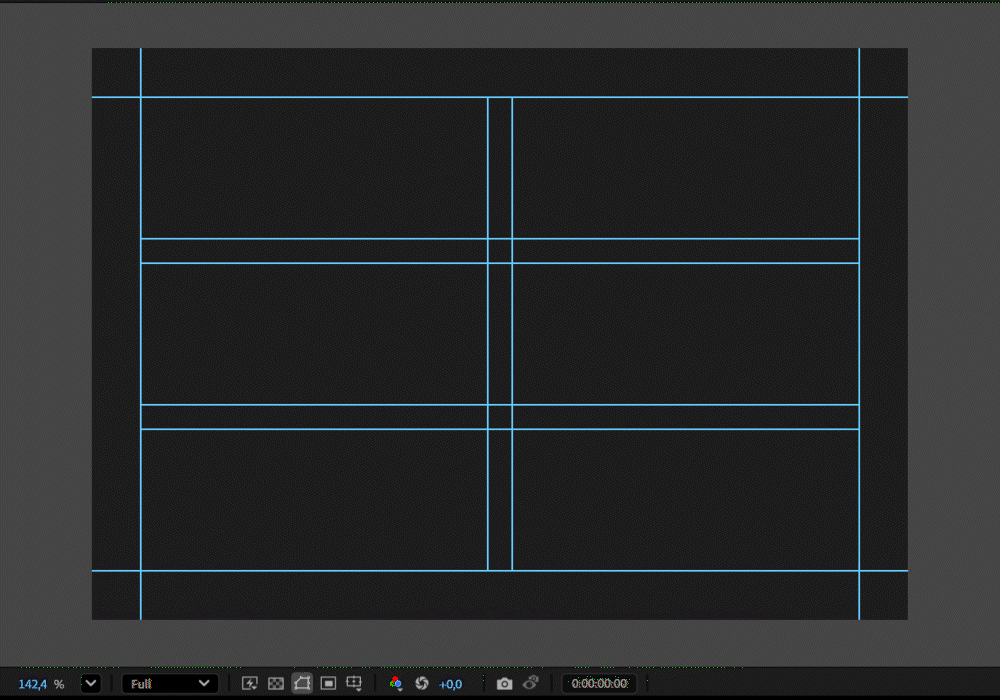1000x700 pixels.
Task: Toggle mask and shape path visibility
Action: (x=302, y=683)
